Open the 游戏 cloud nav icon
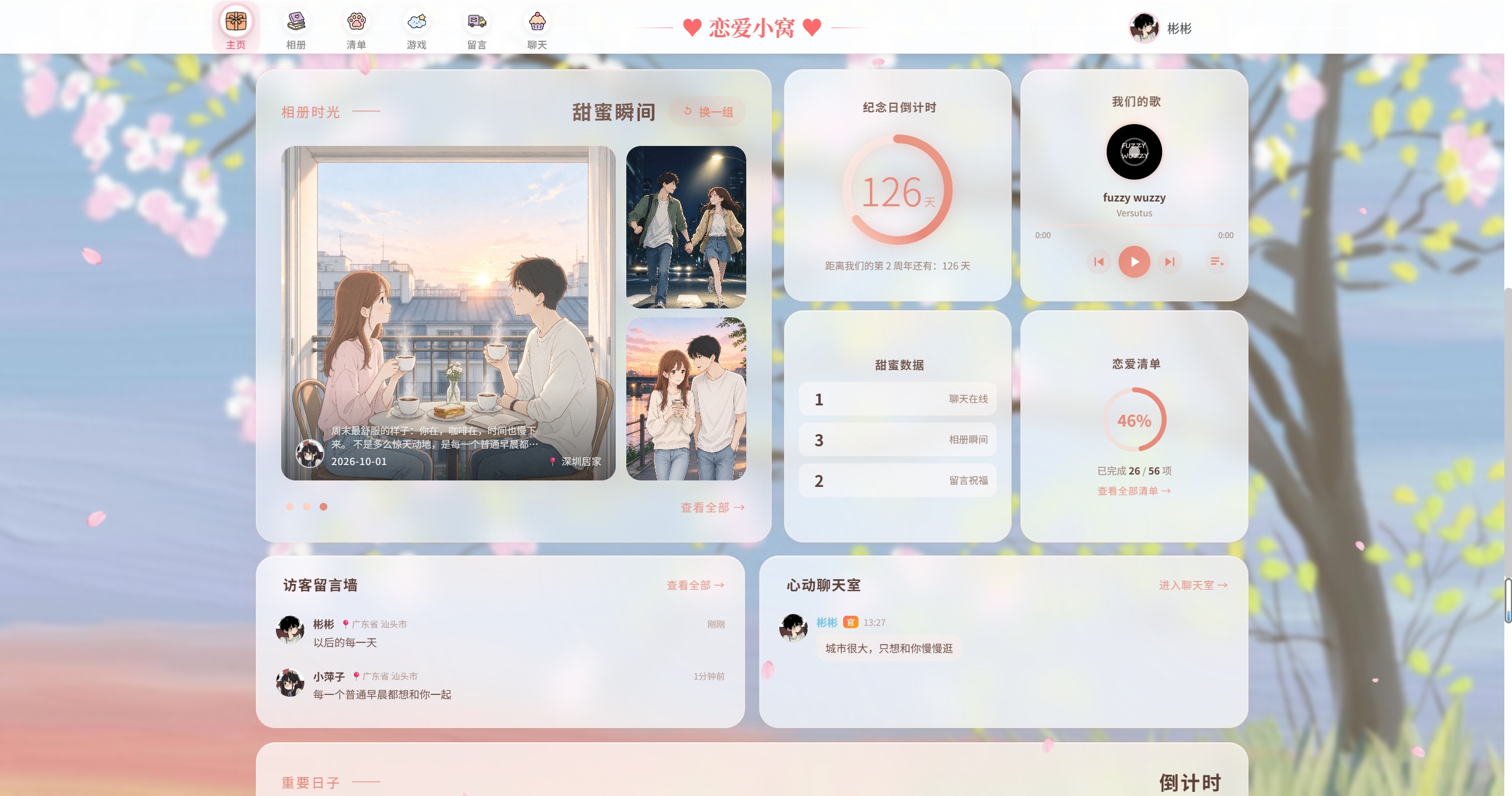Image resolution: width=1512 pixels, height=796 pixels. click(417, 27)
